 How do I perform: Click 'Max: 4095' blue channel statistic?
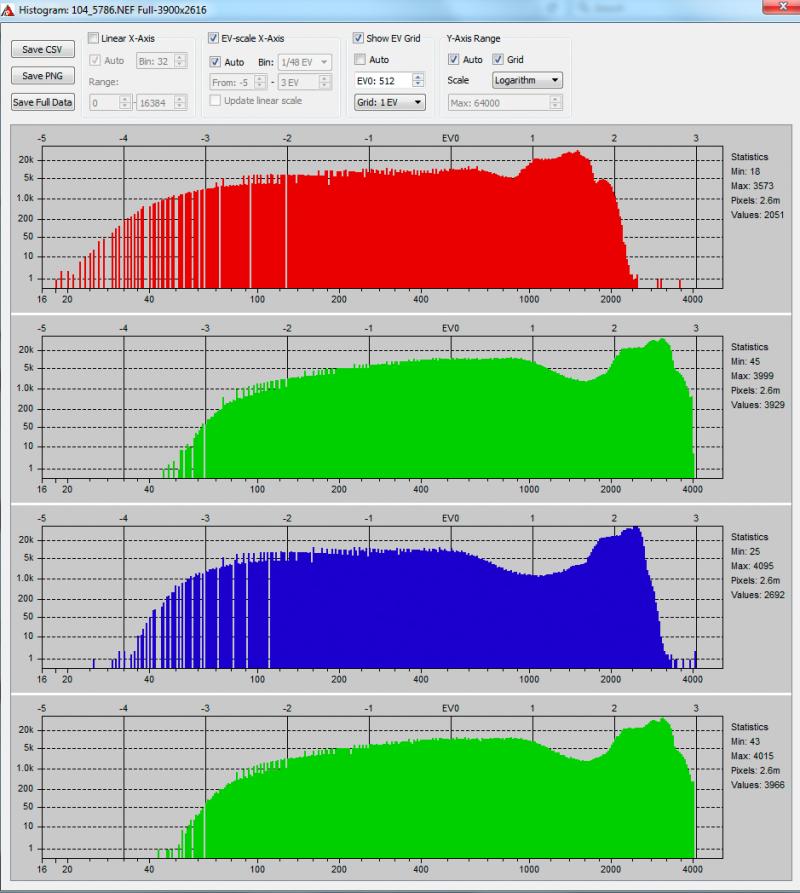click(752, 566)
